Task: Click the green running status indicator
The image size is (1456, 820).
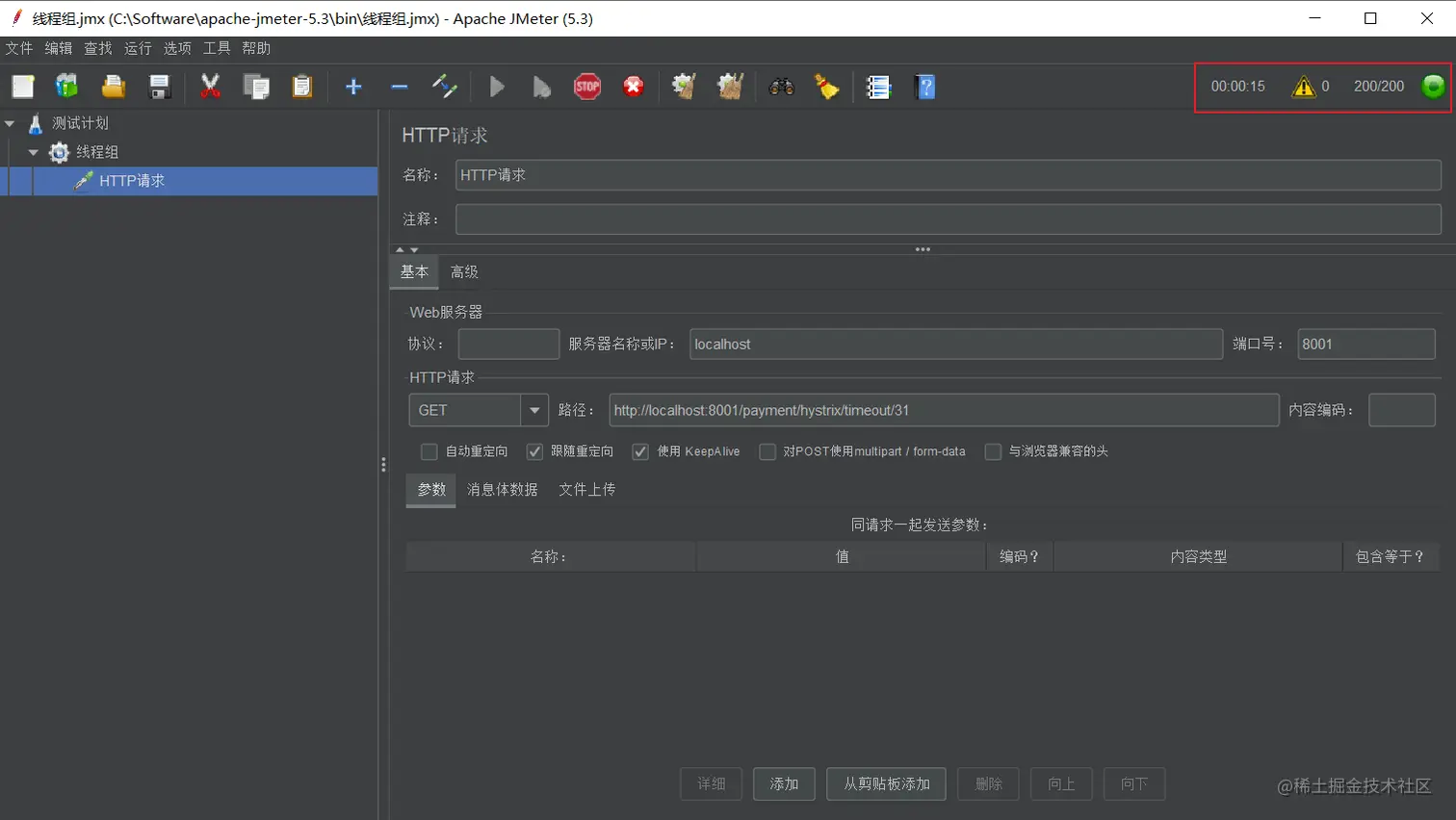Action: point(1433,87)
